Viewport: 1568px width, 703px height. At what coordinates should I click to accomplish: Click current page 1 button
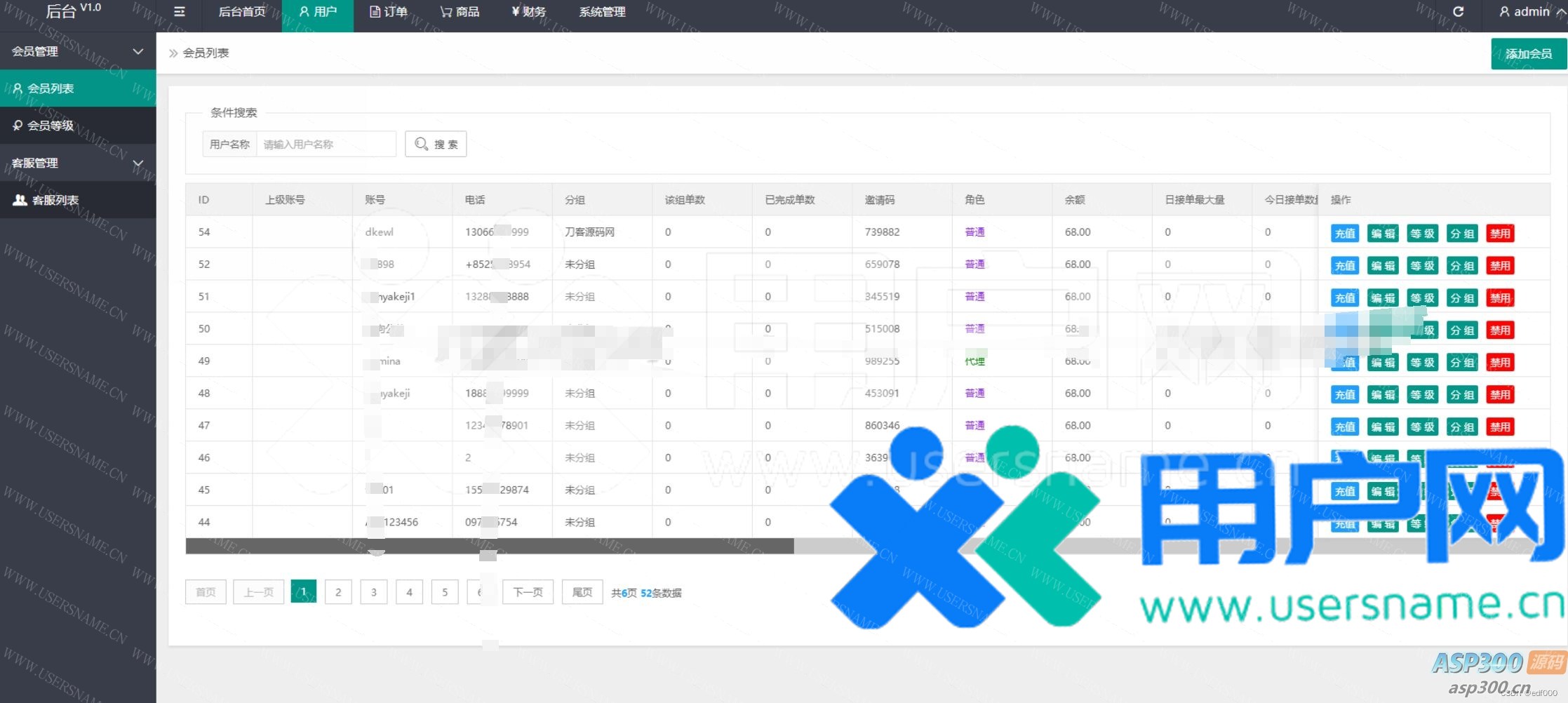pyautogui.click(x=304, y=591)
